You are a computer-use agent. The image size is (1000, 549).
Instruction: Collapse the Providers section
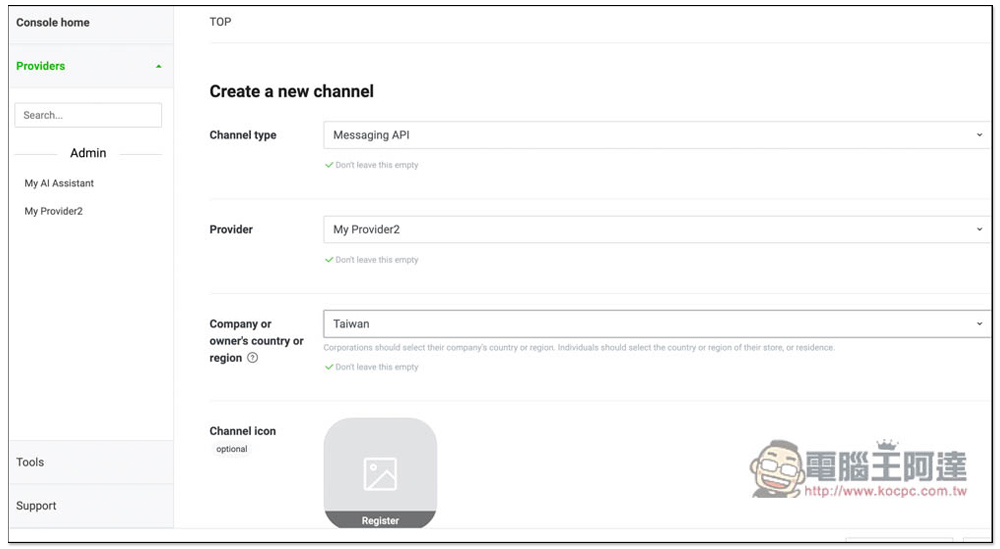tap(91, 66)
